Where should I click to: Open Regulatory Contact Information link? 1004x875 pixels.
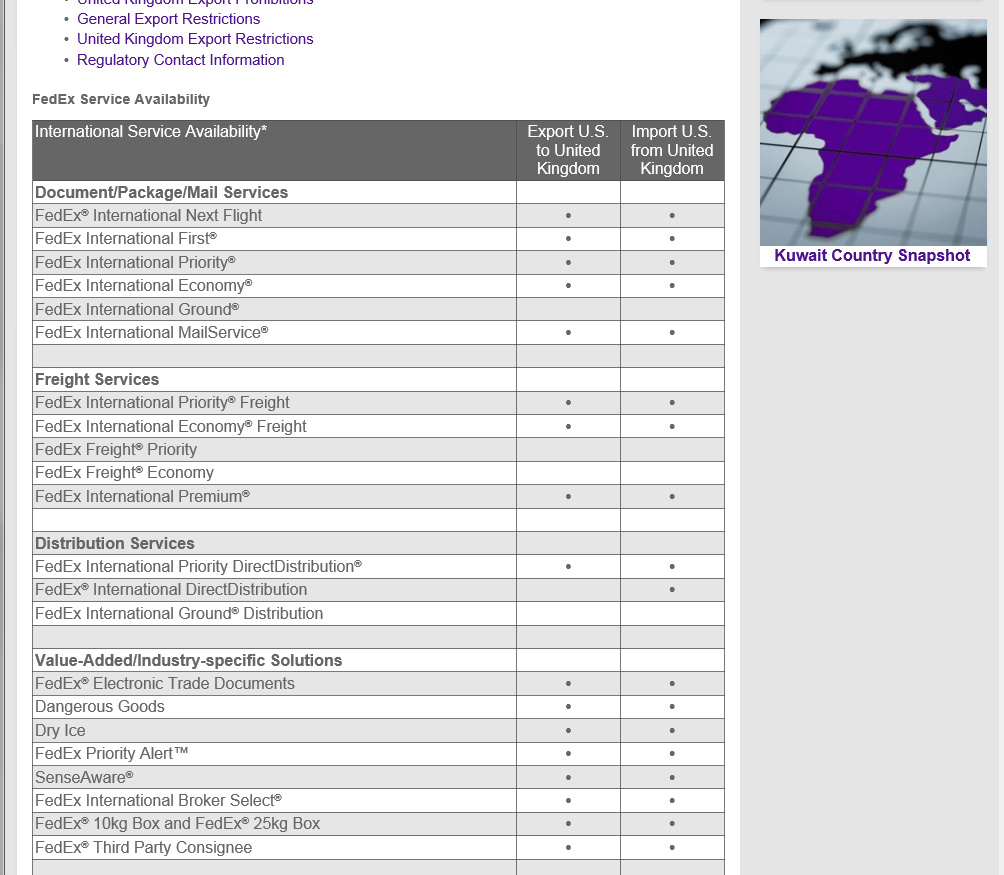point(181,60)
